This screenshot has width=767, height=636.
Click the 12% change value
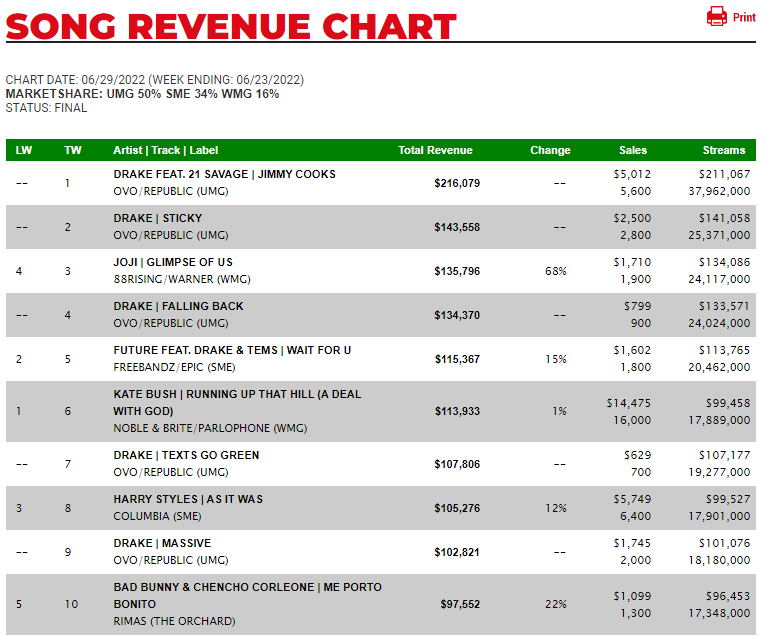point(556,508)
